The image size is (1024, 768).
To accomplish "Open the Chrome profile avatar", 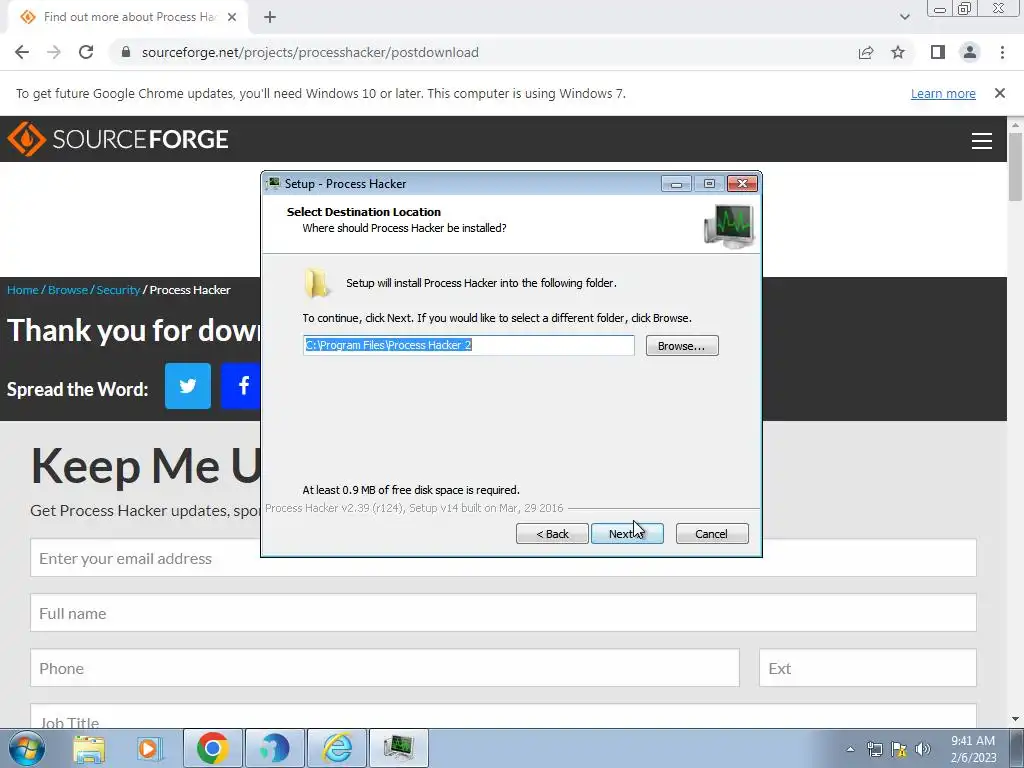I will pos(970,52).
